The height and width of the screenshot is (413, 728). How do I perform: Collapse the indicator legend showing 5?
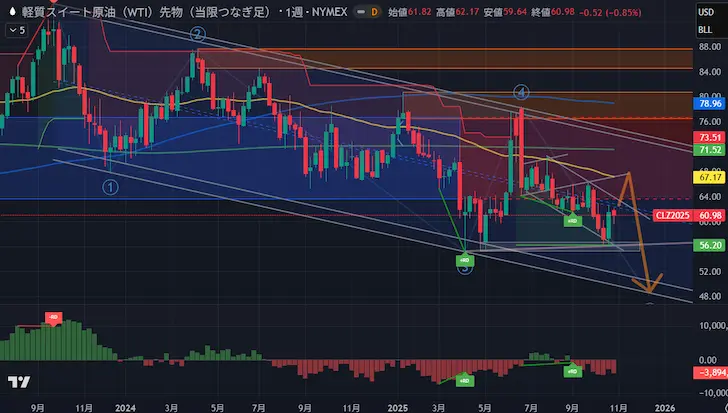pyautogui.click(x=13, y=31)
